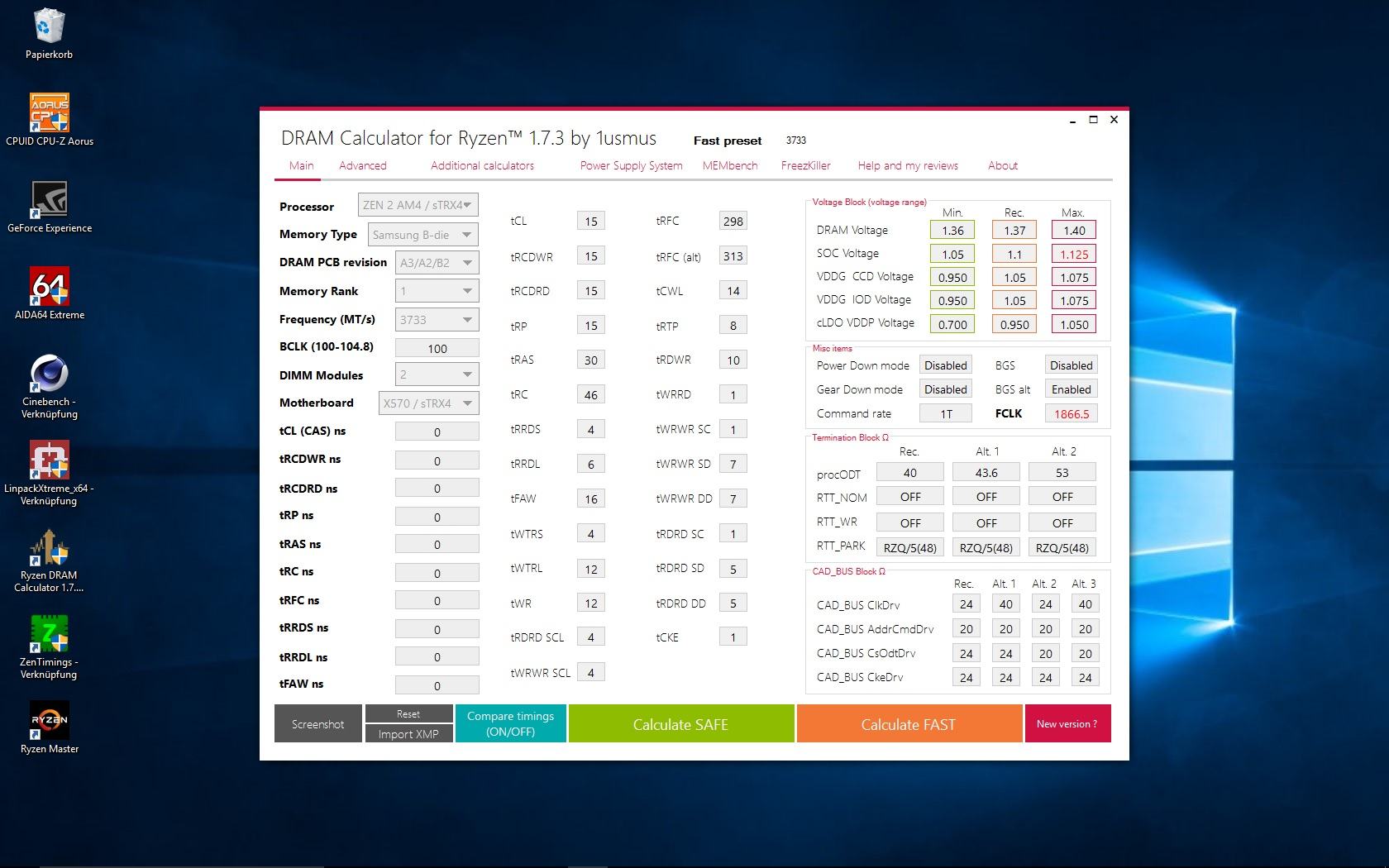Viewport: 1389px width, 868px height.
Task: Click the tRAS value 30
Action: 591,360
